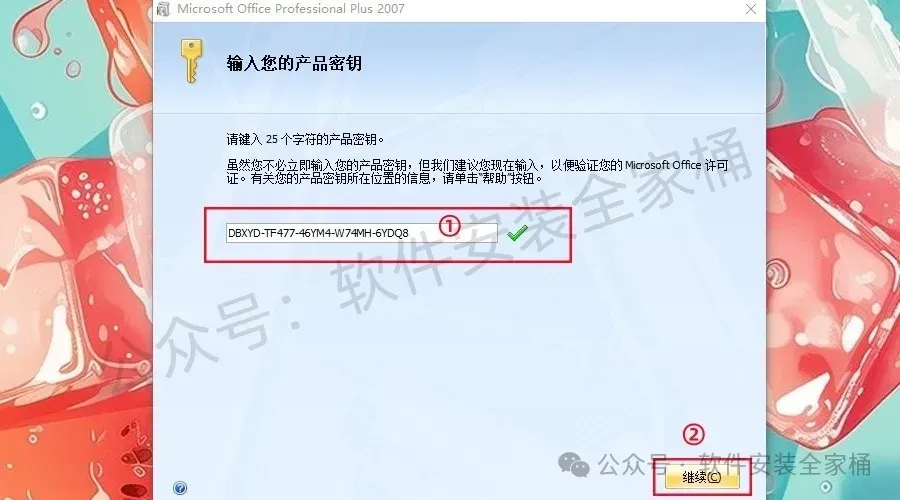Focus the product key input field

click(362, 233)
